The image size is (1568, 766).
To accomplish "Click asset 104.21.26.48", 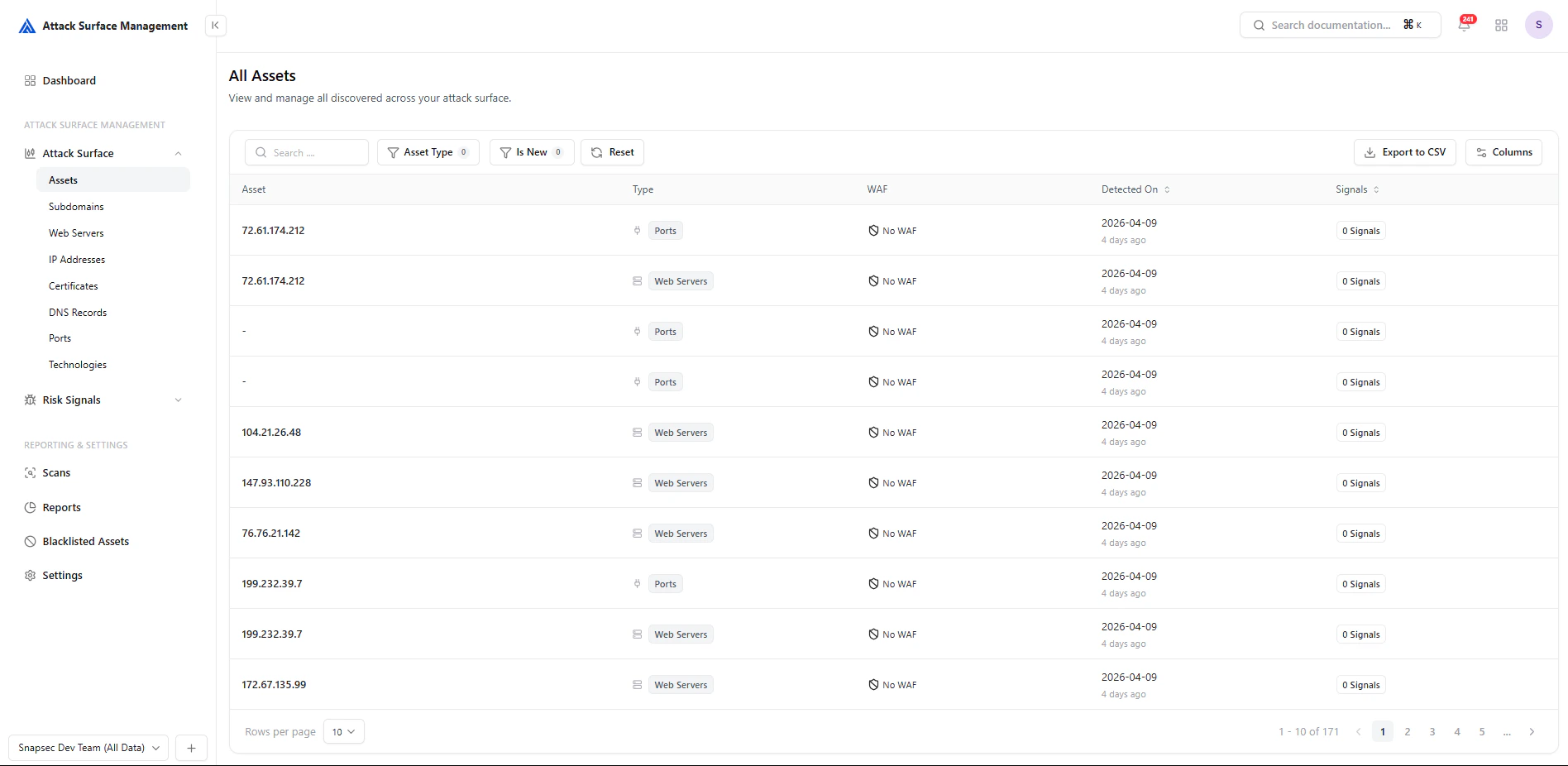I will coord(271,432).
